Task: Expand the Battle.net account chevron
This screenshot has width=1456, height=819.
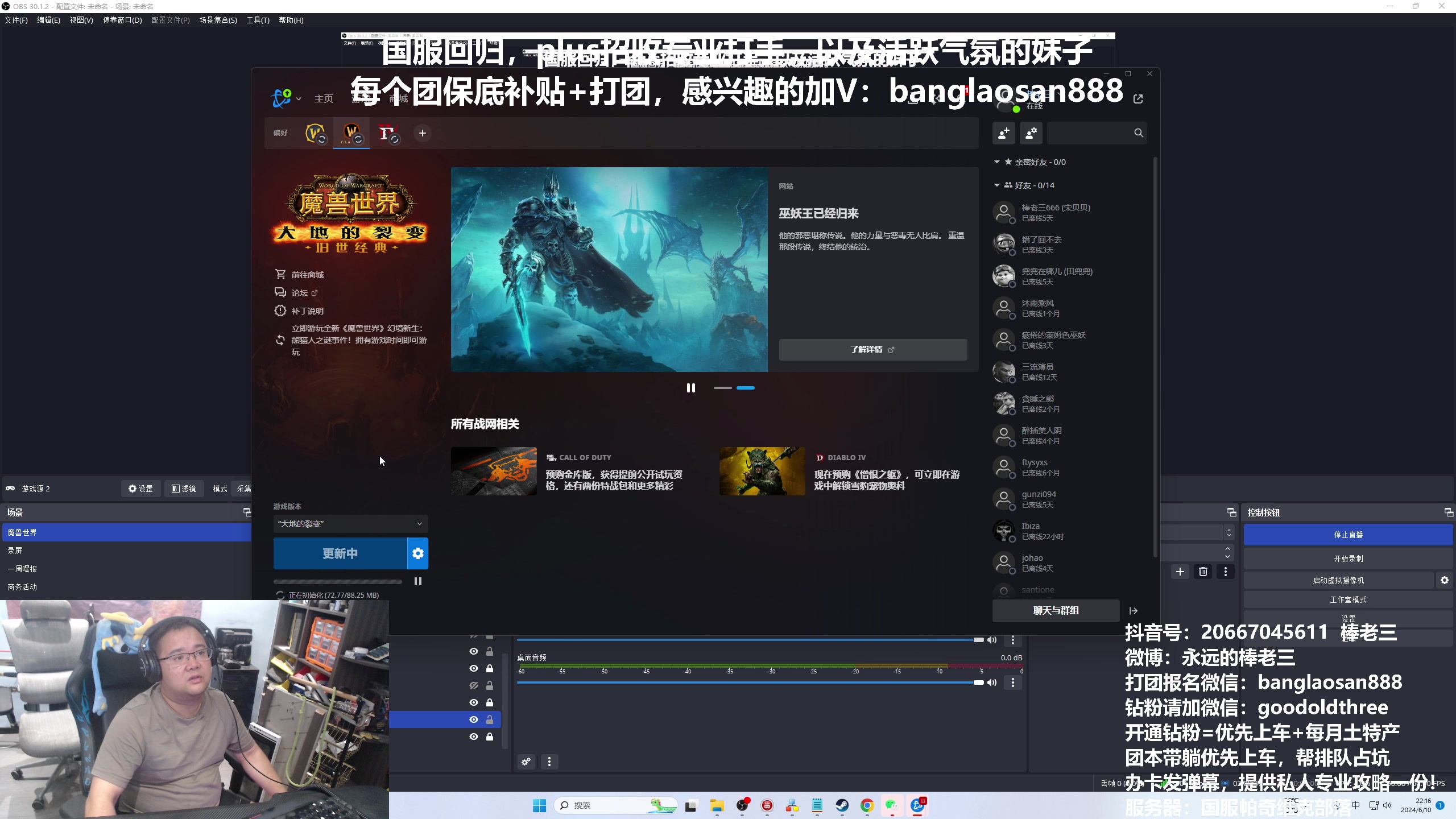Action: (x=300, y=98)
